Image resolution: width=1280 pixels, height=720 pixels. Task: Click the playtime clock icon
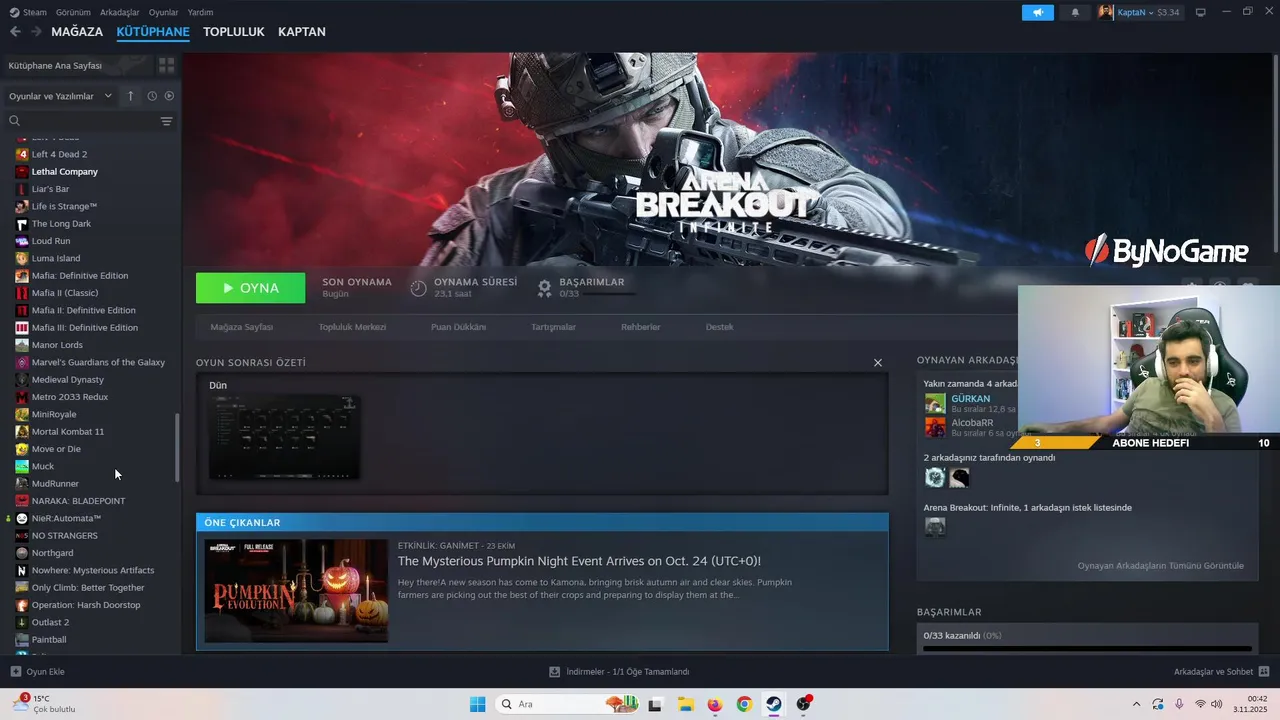point(419,288)
